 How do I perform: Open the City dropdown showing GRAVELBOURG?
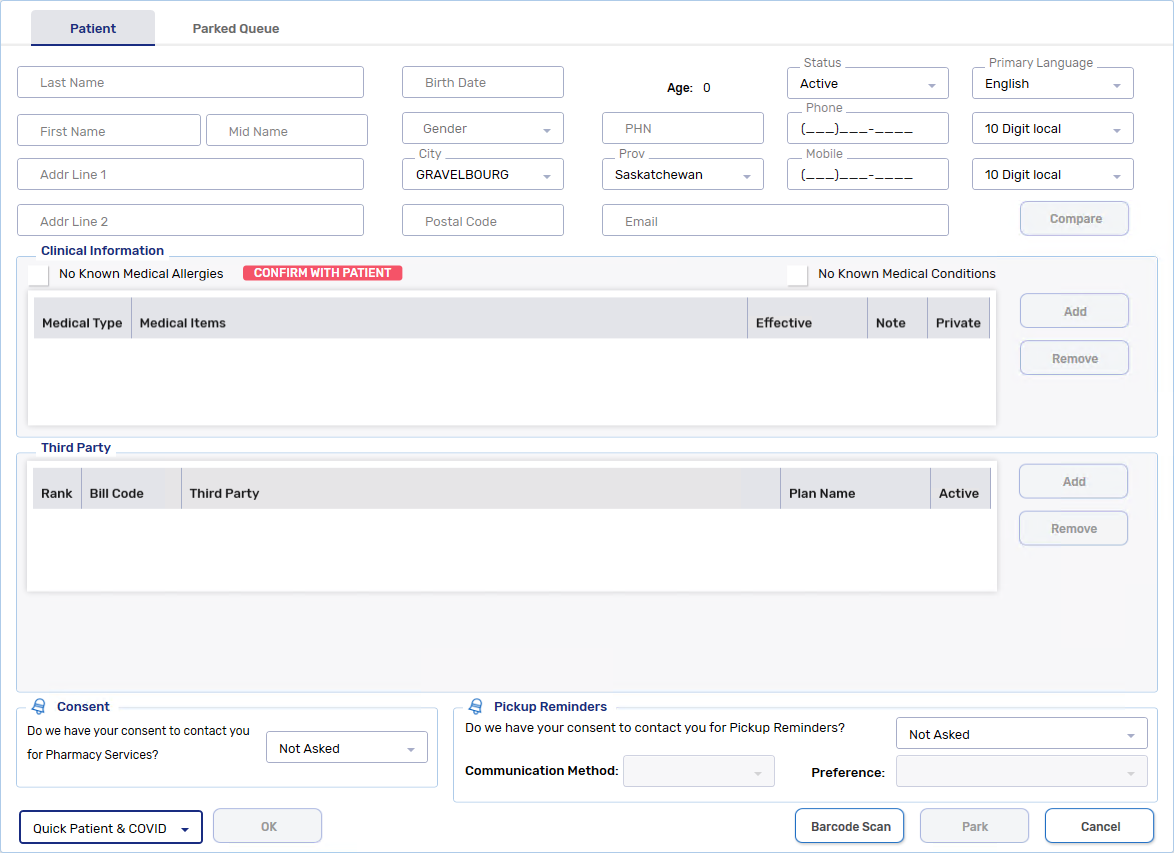pyautogui.click(x=547, y=173)
